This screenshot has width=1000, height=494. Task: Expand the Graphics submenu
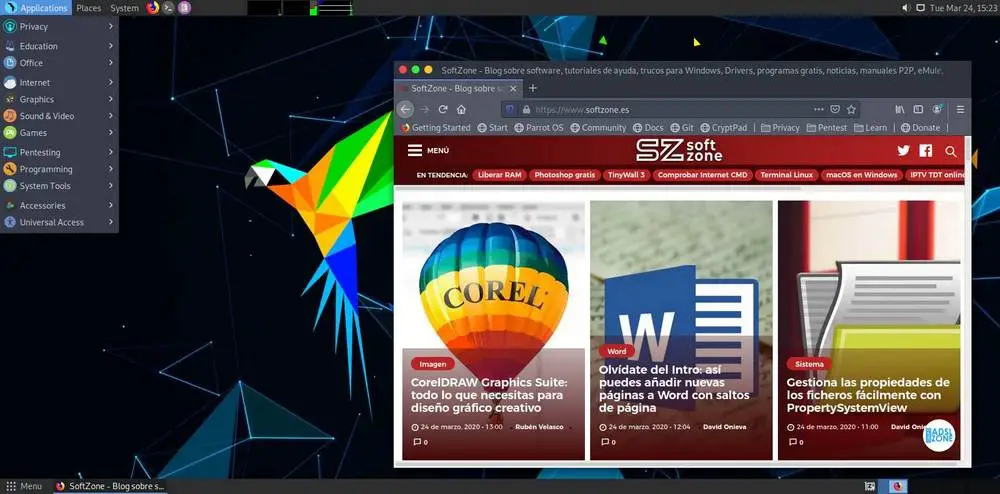tap(59, 99)
